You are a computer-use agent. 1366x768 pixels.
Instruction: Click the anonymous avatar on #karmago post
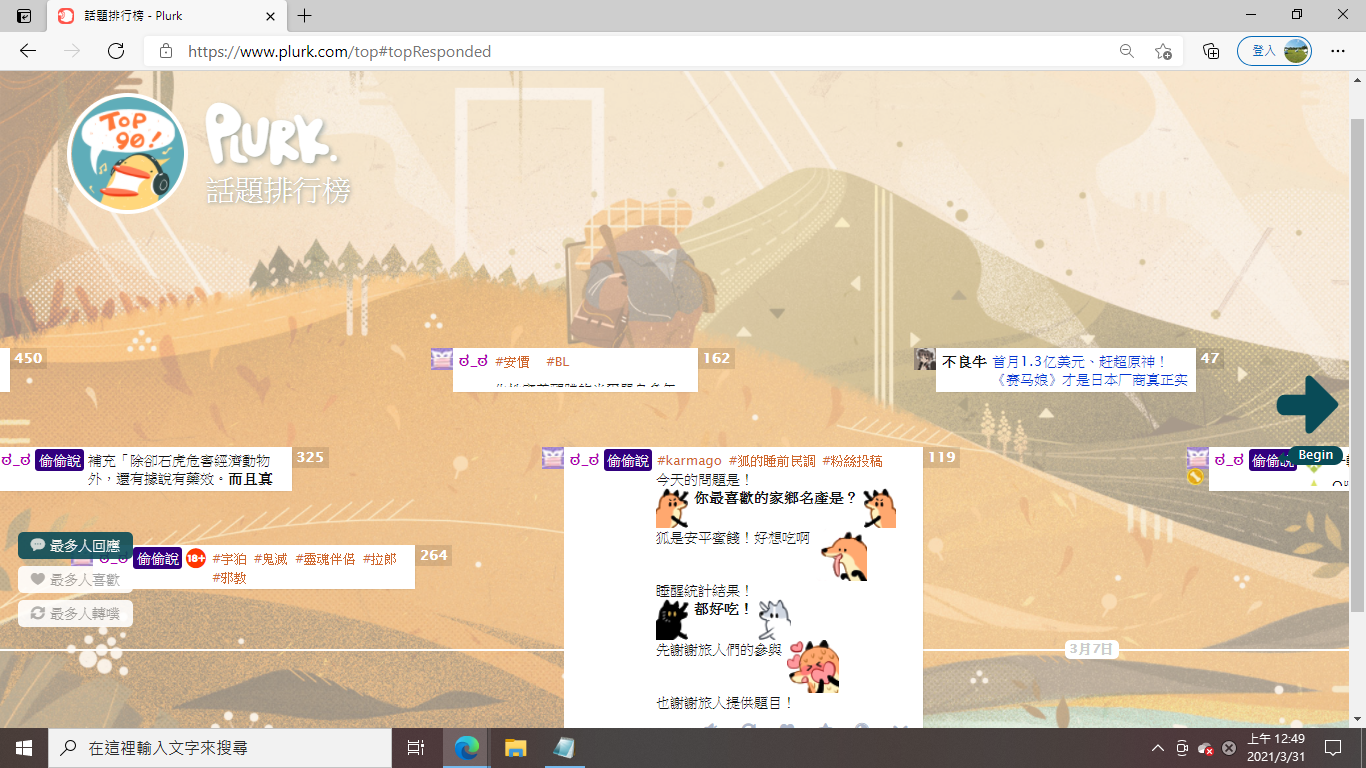coord(553,458)
